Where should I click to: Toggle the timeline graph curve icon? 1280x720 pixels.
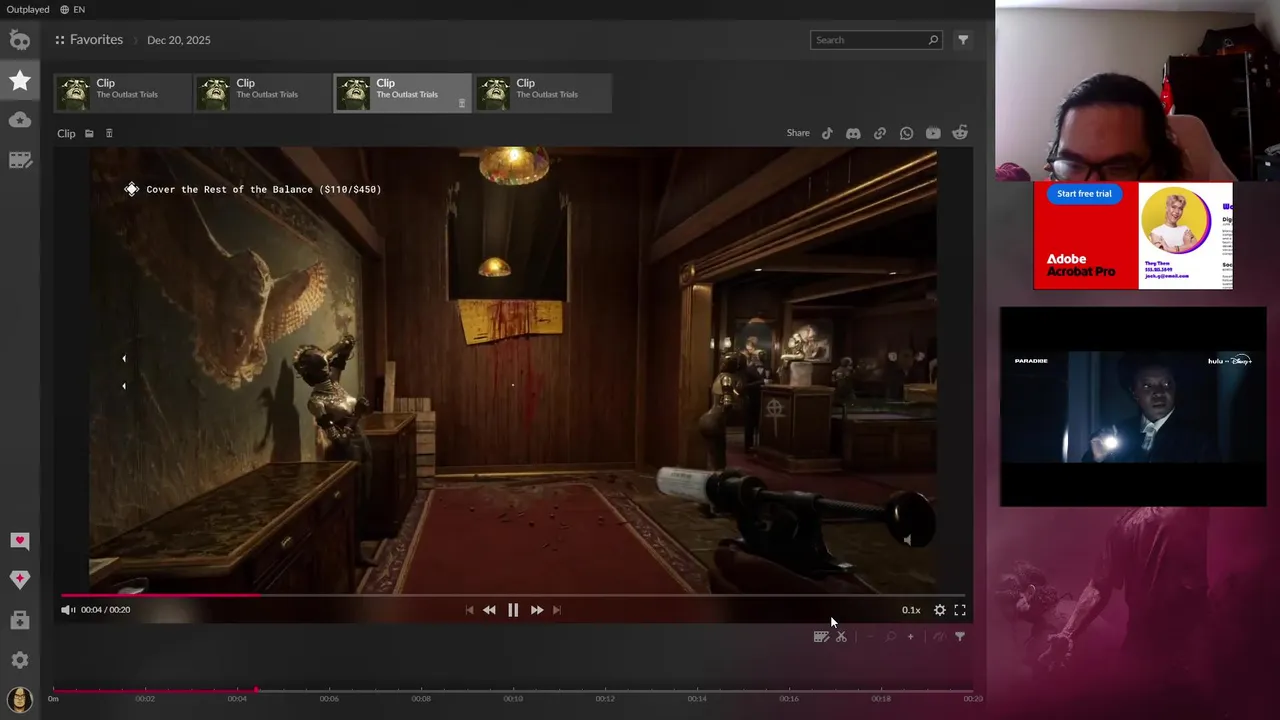click(x=939, y=636)
